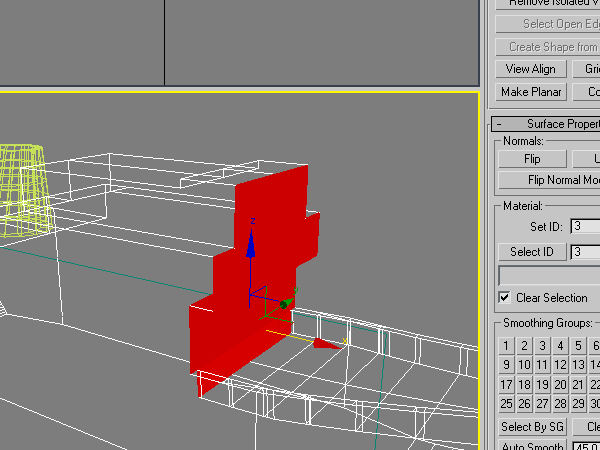Click the Set ID material field

click(585, 227)
